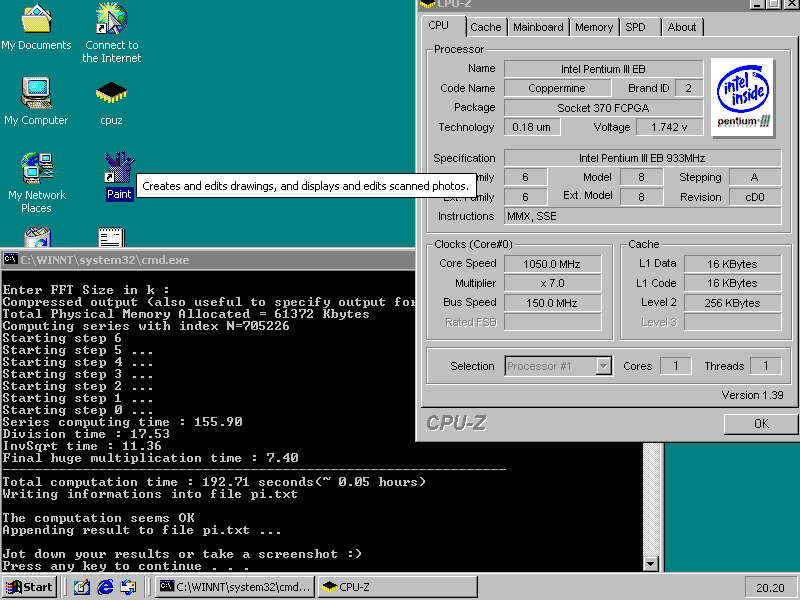Click cmd window scrollbar down arrow
The width and height of the screenshot is (800, 600).
point(651,564)
